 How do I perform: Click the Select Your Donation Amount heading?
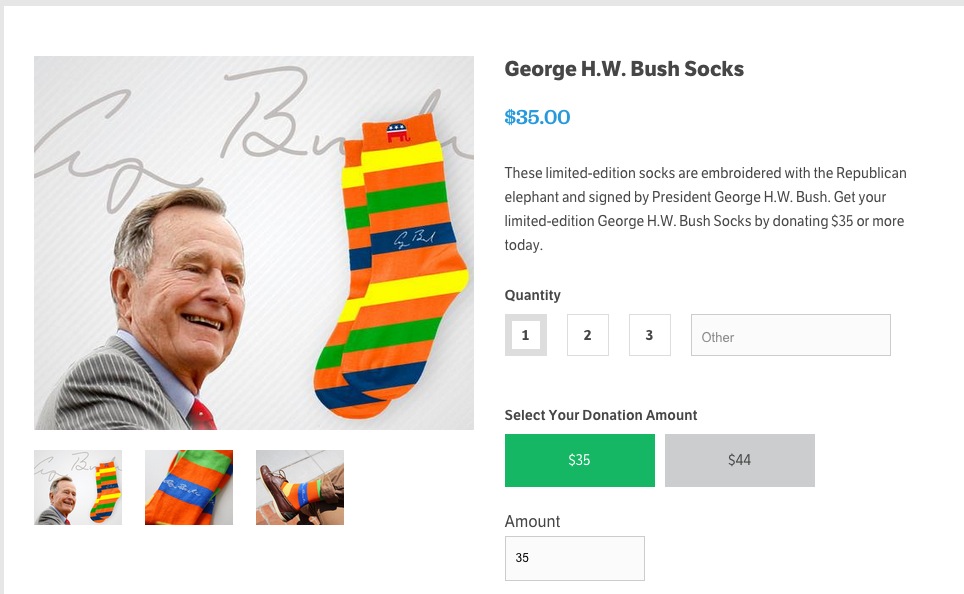coord(601,415)
